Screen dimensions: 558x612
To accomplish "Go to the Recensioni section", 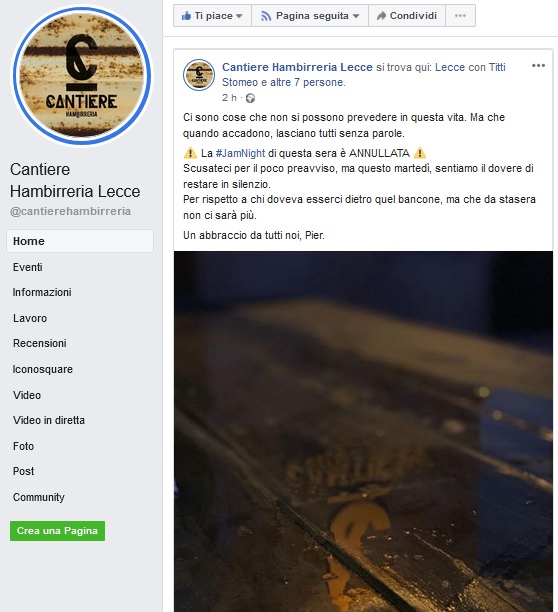I will pyautogui.click(x=40, y=343).
